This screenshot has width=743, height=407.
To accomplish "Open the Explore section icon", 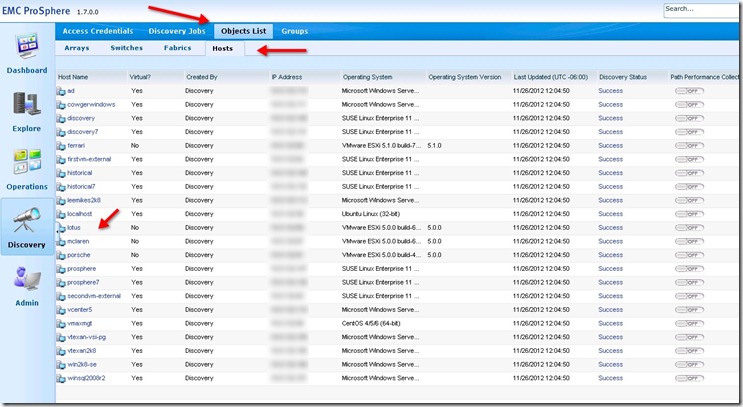I will [x=26, y=104].
